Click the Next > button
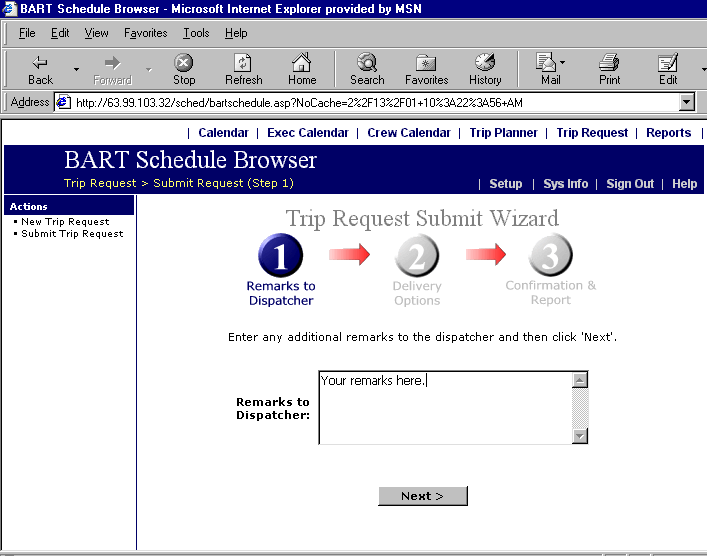 [x=423, y=496]
